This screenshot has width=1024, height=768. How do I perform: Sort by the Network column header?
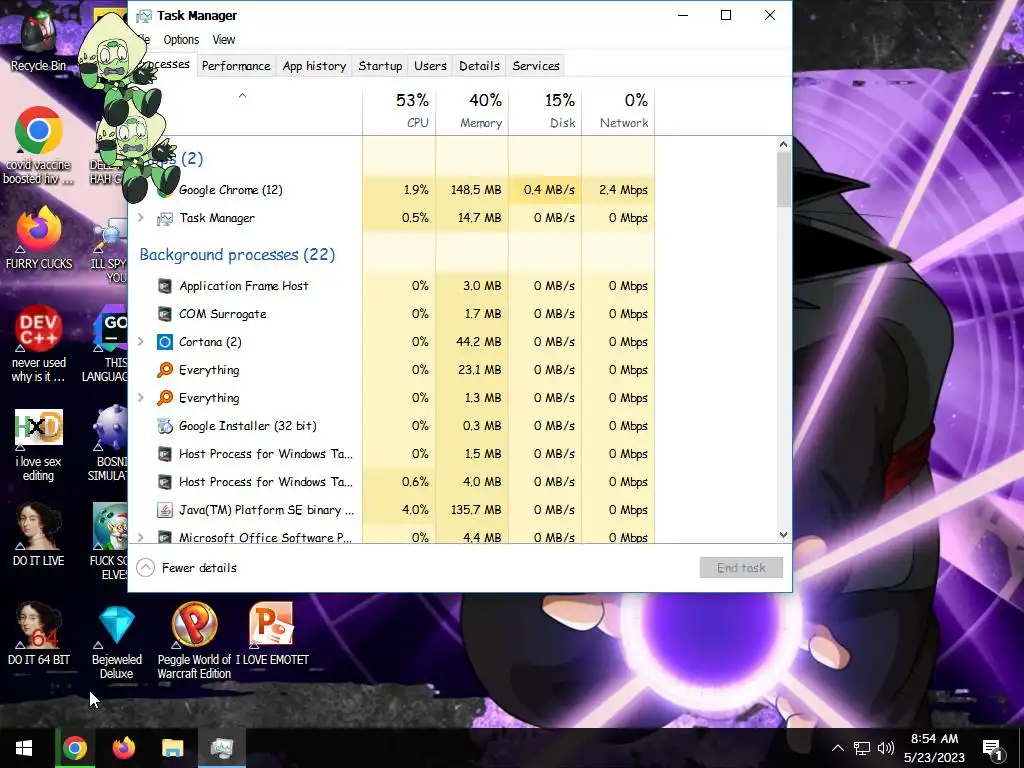(618, 110)
